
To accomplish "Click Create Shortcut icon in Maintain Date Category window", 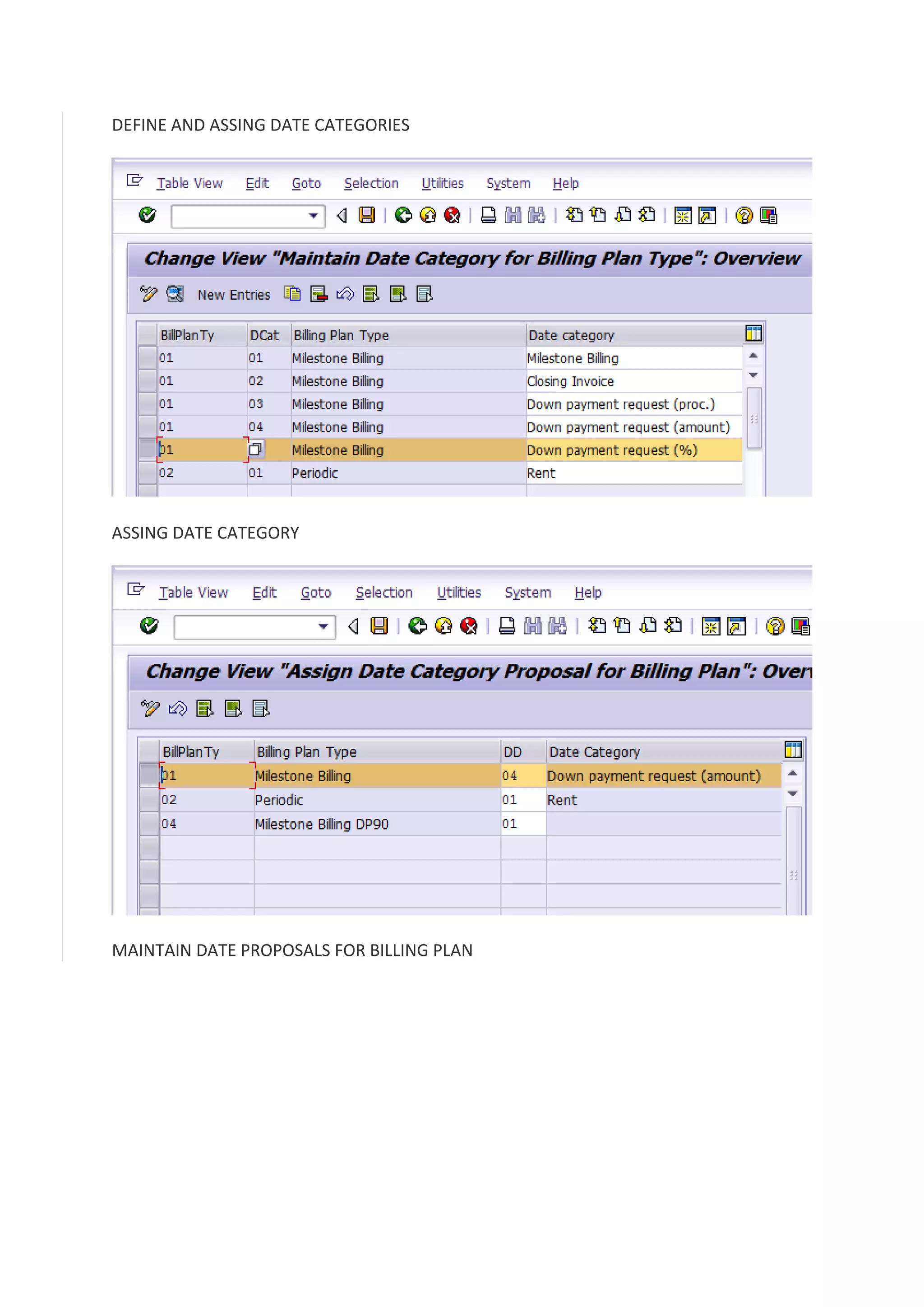I will tap(707, 215).
